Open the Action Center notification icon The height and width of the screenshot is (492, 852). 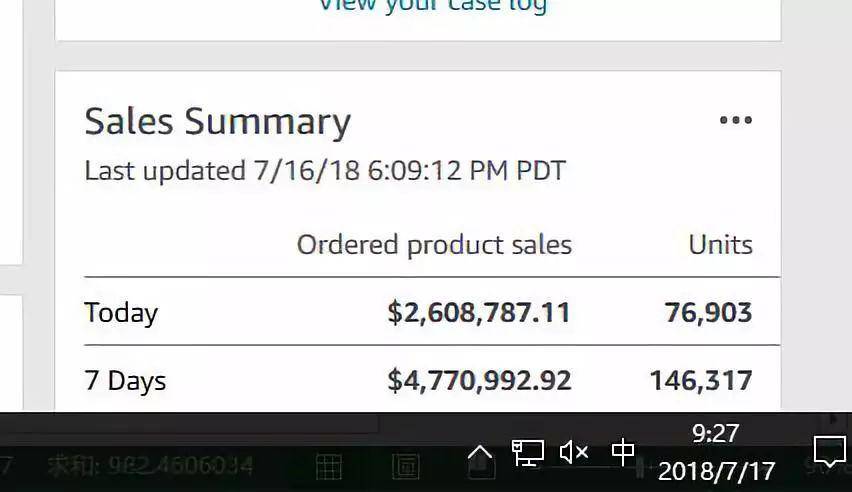829,451
